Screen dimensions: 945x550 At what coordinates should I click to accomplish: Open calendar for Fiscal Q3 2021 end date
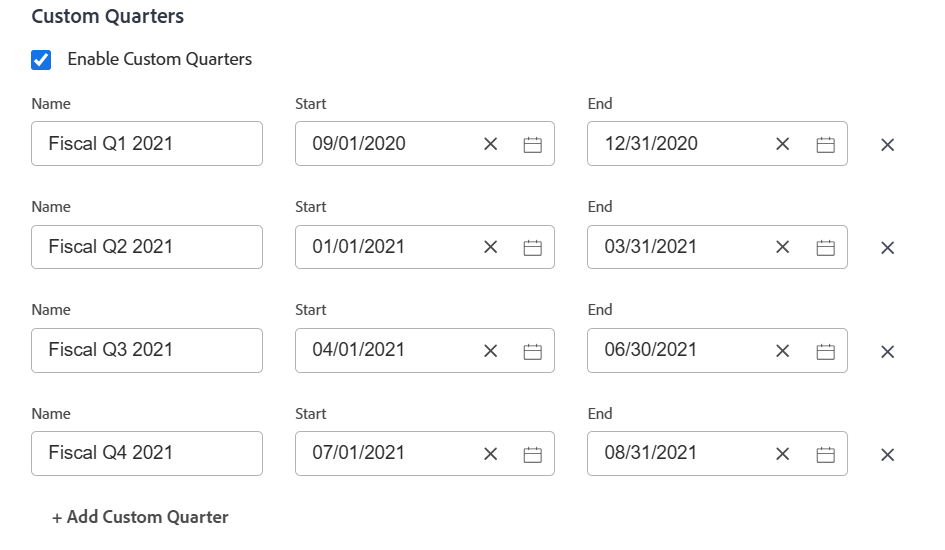(x=825, y=351)
